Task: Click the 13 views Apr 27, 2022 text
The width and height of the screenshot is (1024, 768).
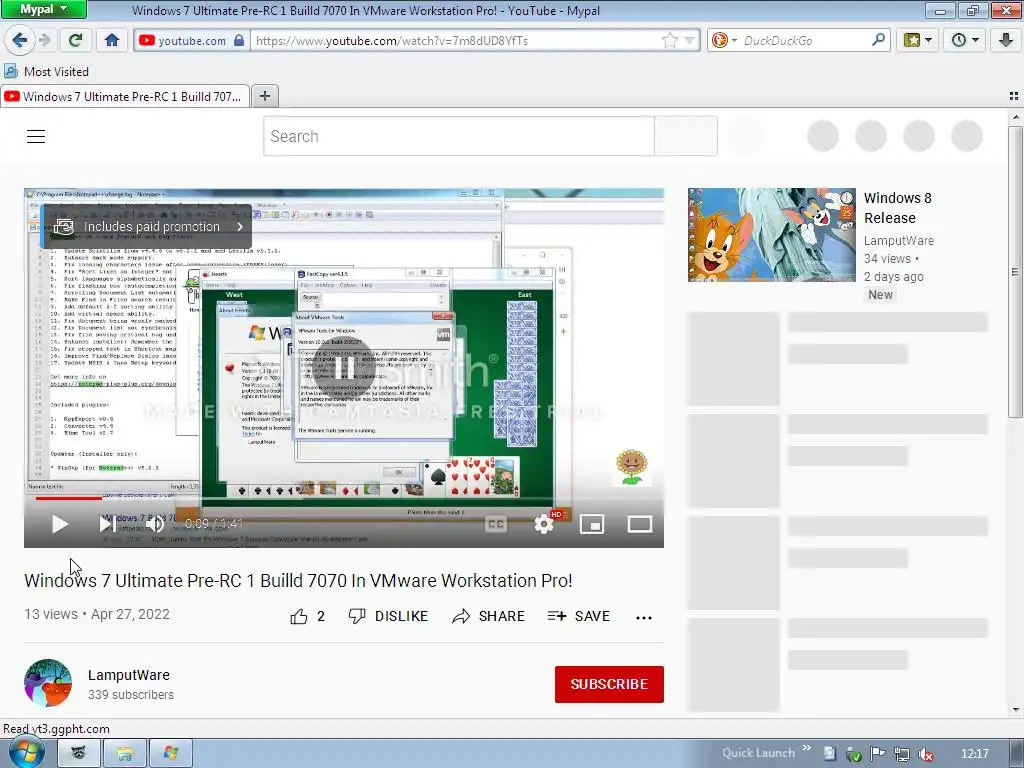Action: pyautogui.click(x=97, y=615)
